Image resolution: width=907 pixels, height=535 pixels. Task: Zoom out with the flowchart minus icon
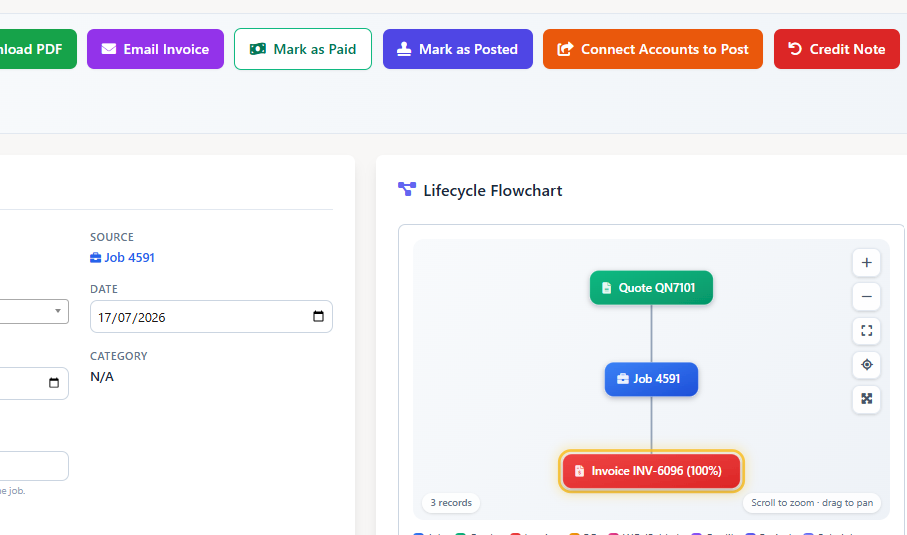pos(866,297)
